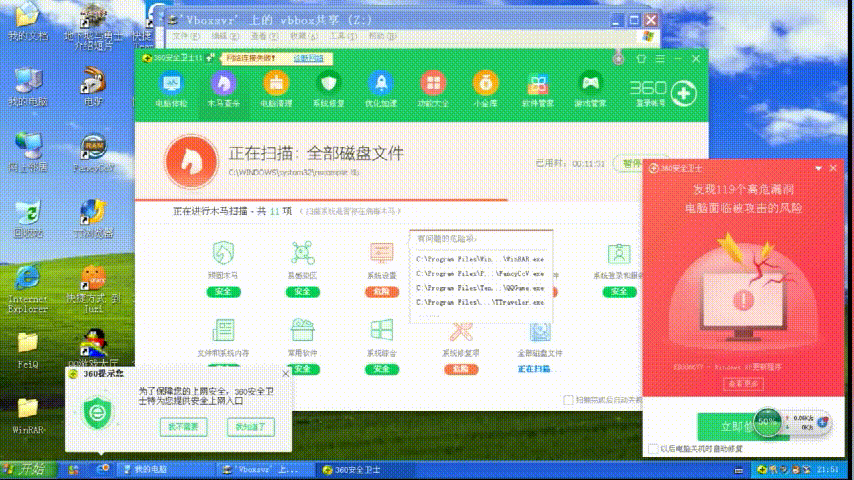Click the 危险 badge under 系统修复项
Image resolution: width=854 pixels, height=480 pixels.
coord(461,369)
